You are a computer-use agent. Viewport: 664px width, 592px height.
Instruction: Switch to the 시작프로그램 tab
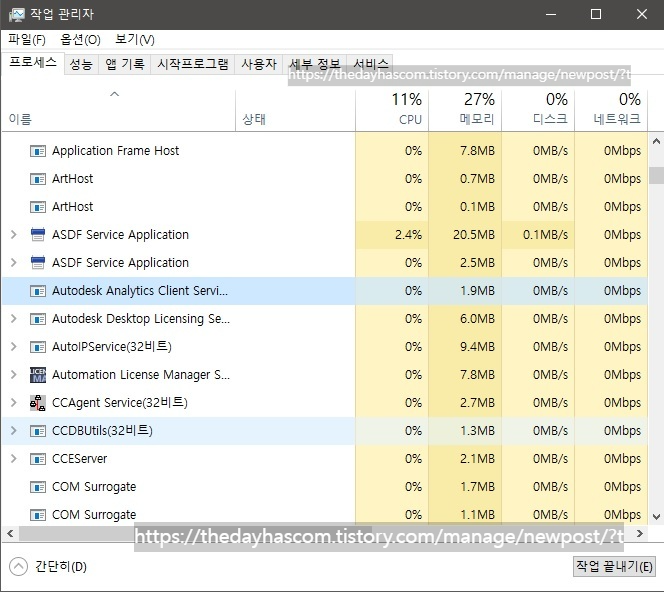193,64
